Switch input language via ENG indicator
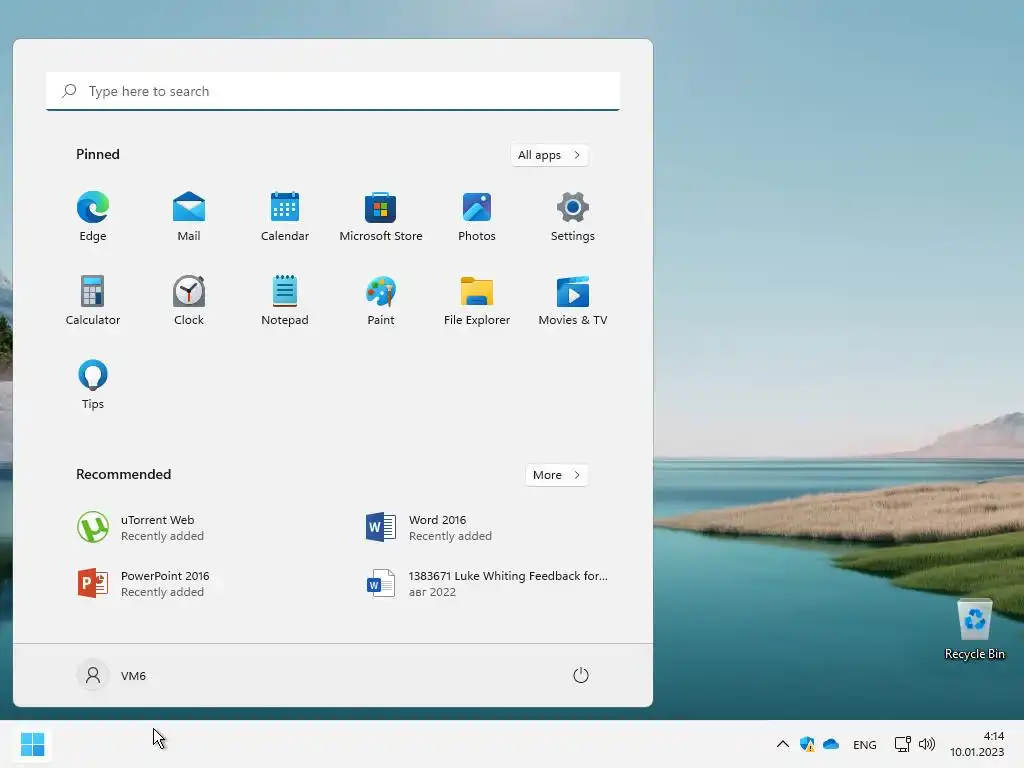The width and height of the screenshot is (1024, 768). coord(865,744)
